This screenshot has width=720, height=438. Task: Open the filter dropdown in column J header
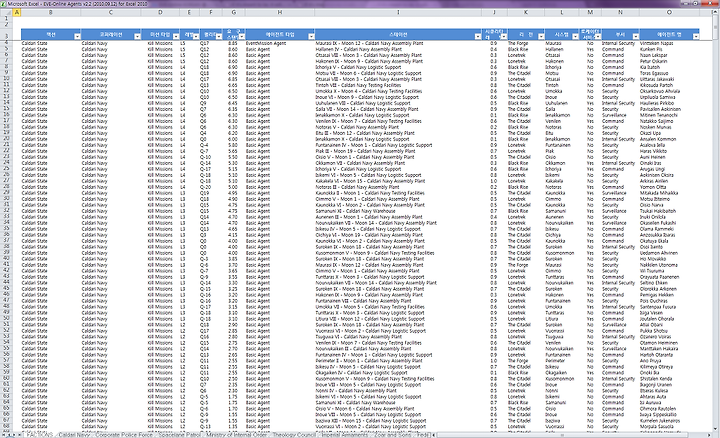pyautogui.click(x=504, y=36)
